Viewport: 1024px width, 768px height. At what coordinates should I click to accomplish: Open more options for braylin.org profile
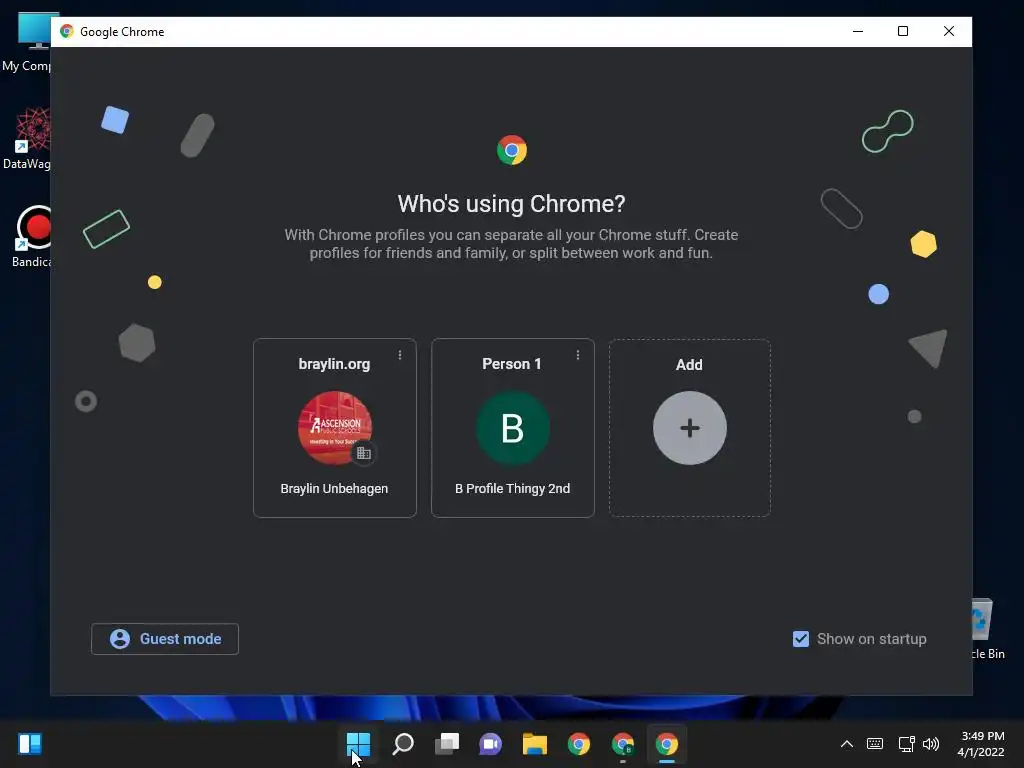click(400, 355)
